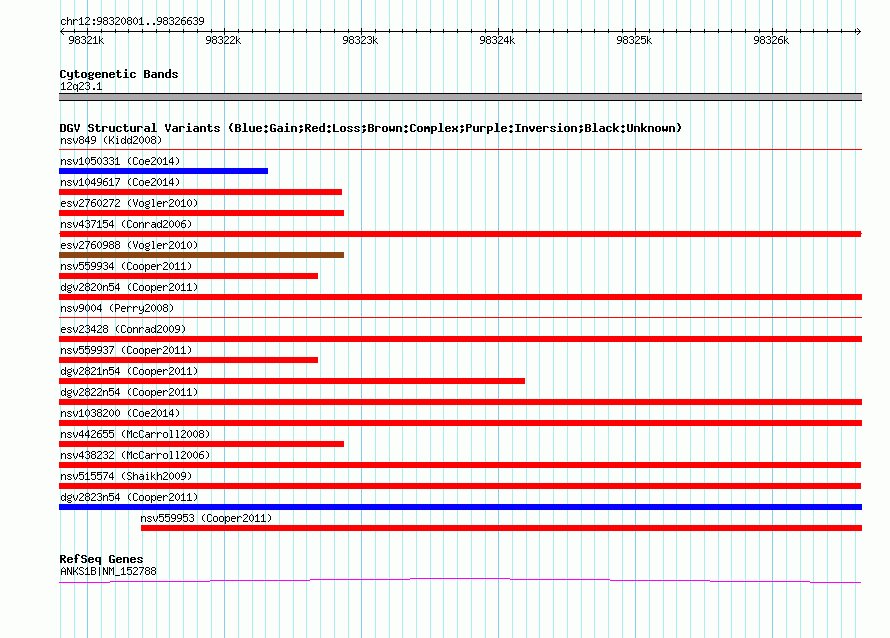Viewport: 890px width, 638px height.
Task: Select the brown esv2760988 (Vogler2010) complex bar
Action: point(201,255)
